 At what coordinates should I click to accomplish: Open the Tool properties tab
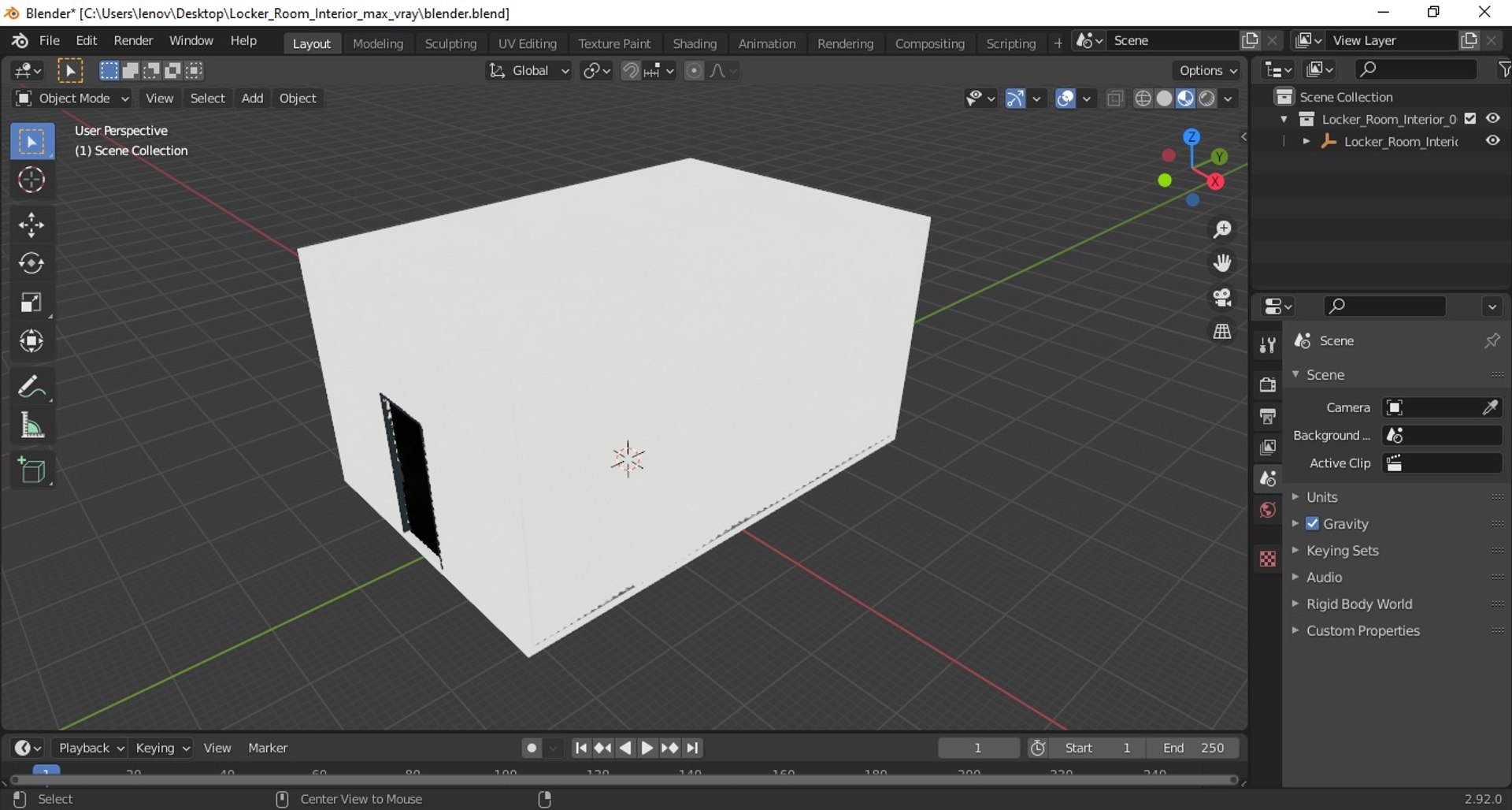pos(1267,345)
